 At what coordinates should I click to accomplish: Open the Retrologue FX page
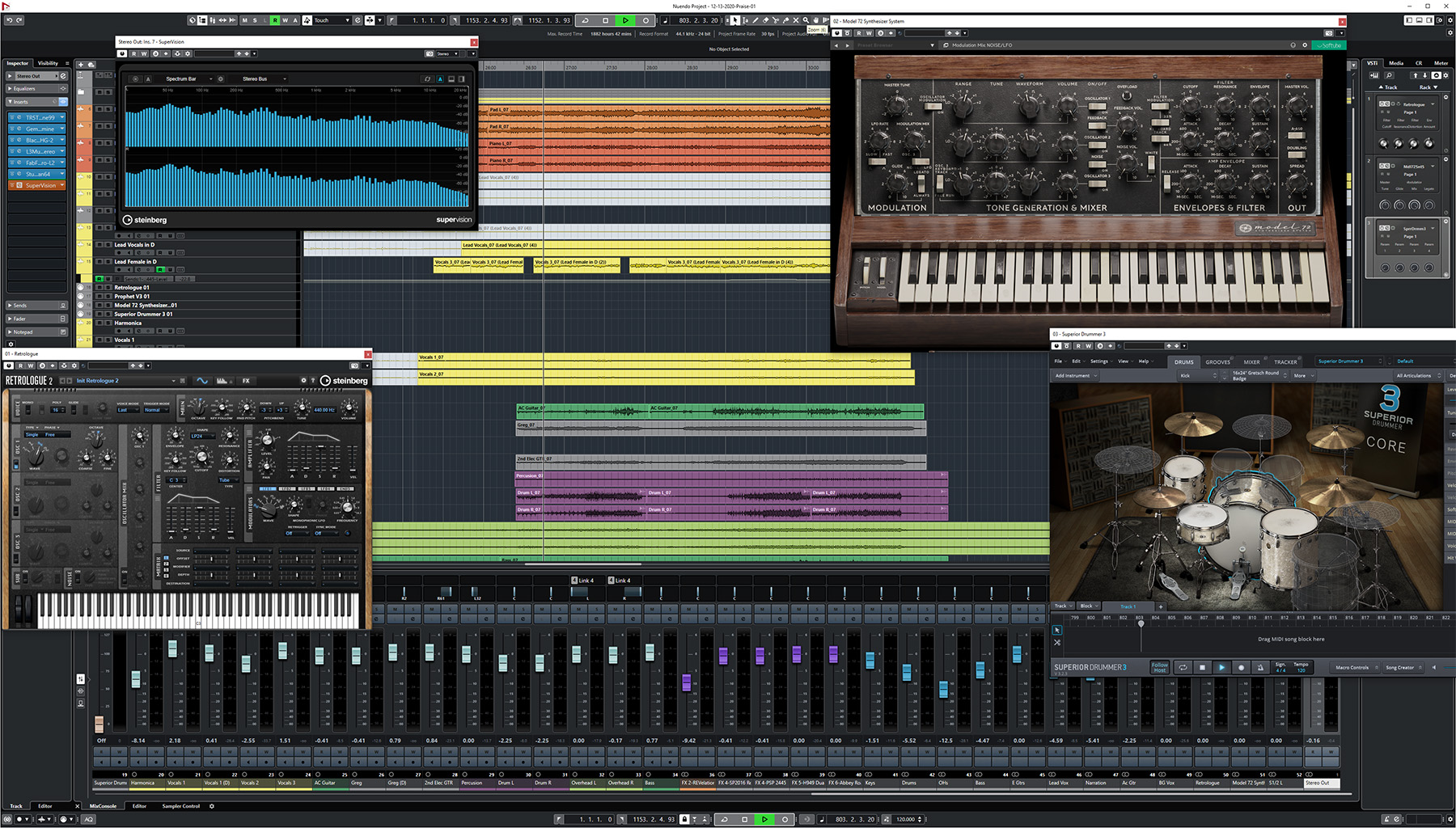click(246, 381)
